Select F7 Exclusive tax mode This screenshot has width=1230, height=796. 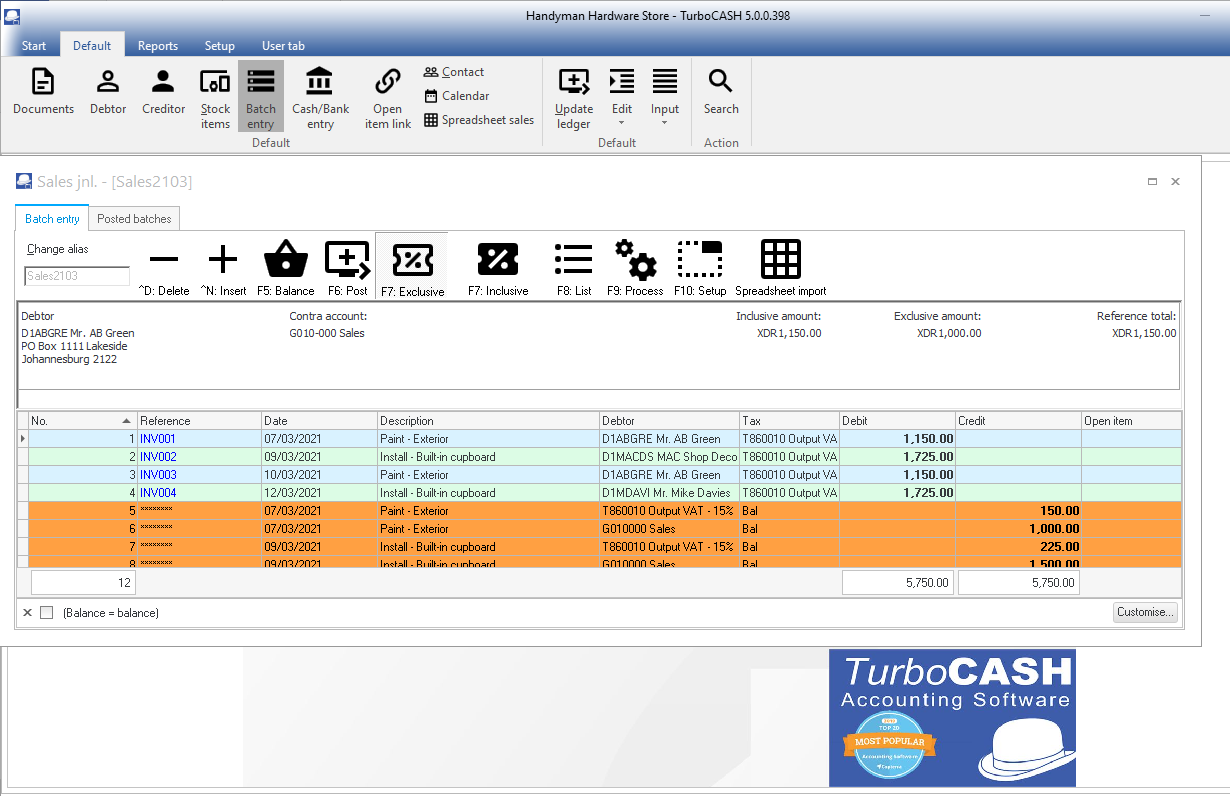pos(412,268)
